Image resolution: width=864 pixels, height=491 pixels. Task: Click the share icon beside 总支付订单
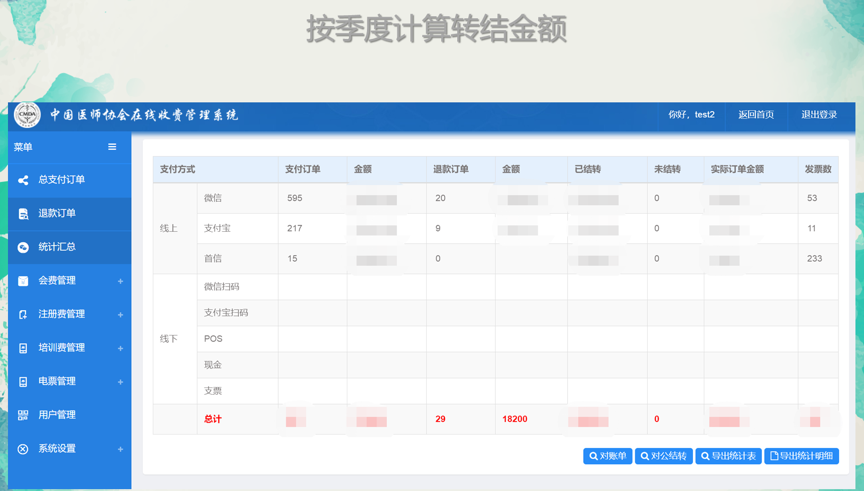pyautogui.click(x=23, y=180)
